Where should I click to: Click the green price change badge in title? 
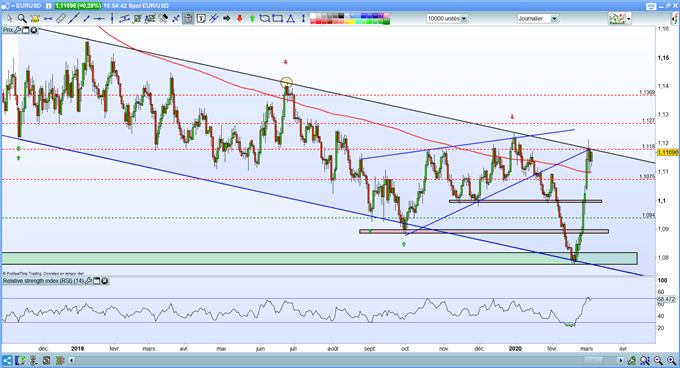78,6
